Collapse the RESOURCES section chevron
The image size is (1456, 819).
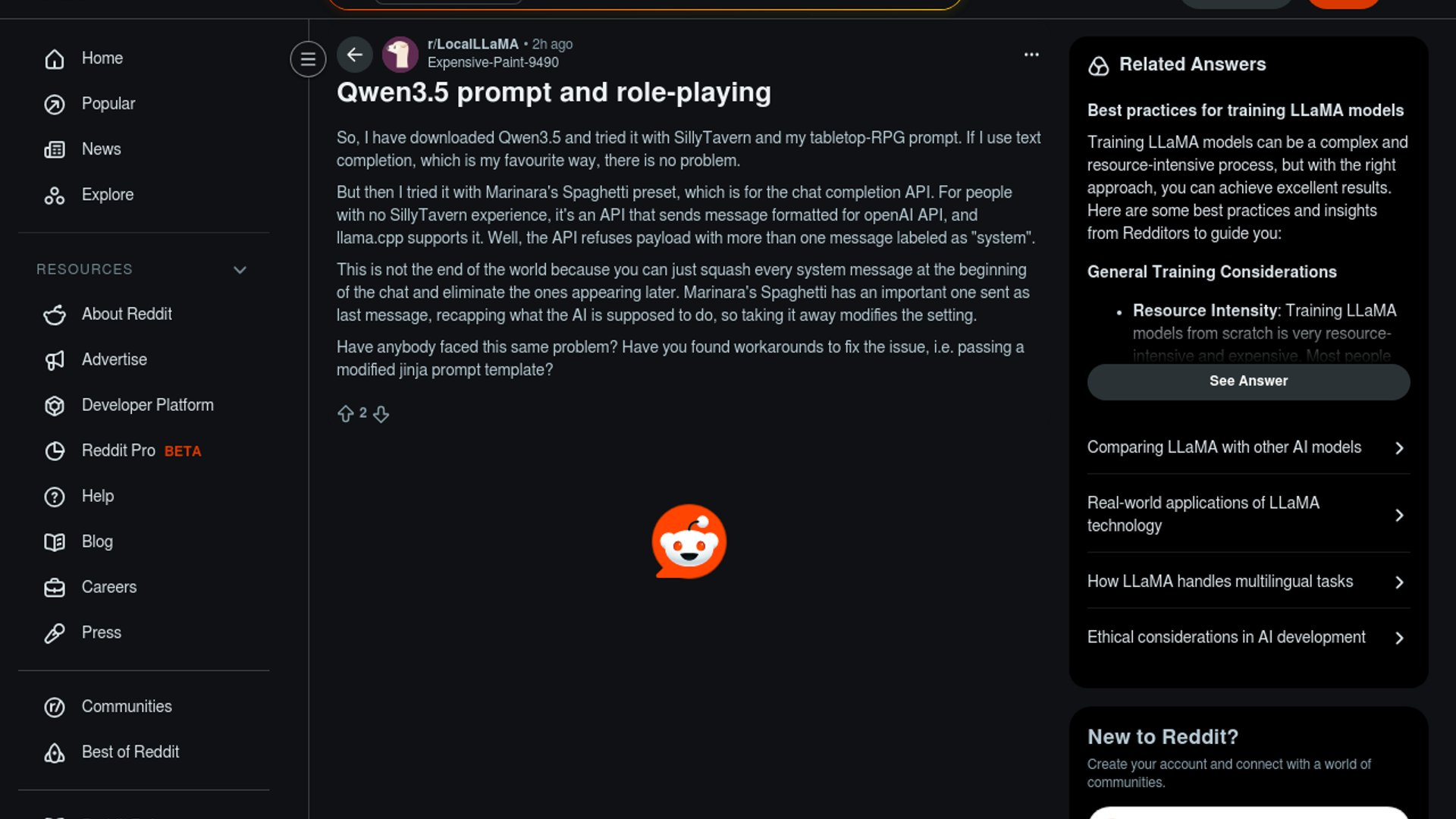click(x=240, y=270)
